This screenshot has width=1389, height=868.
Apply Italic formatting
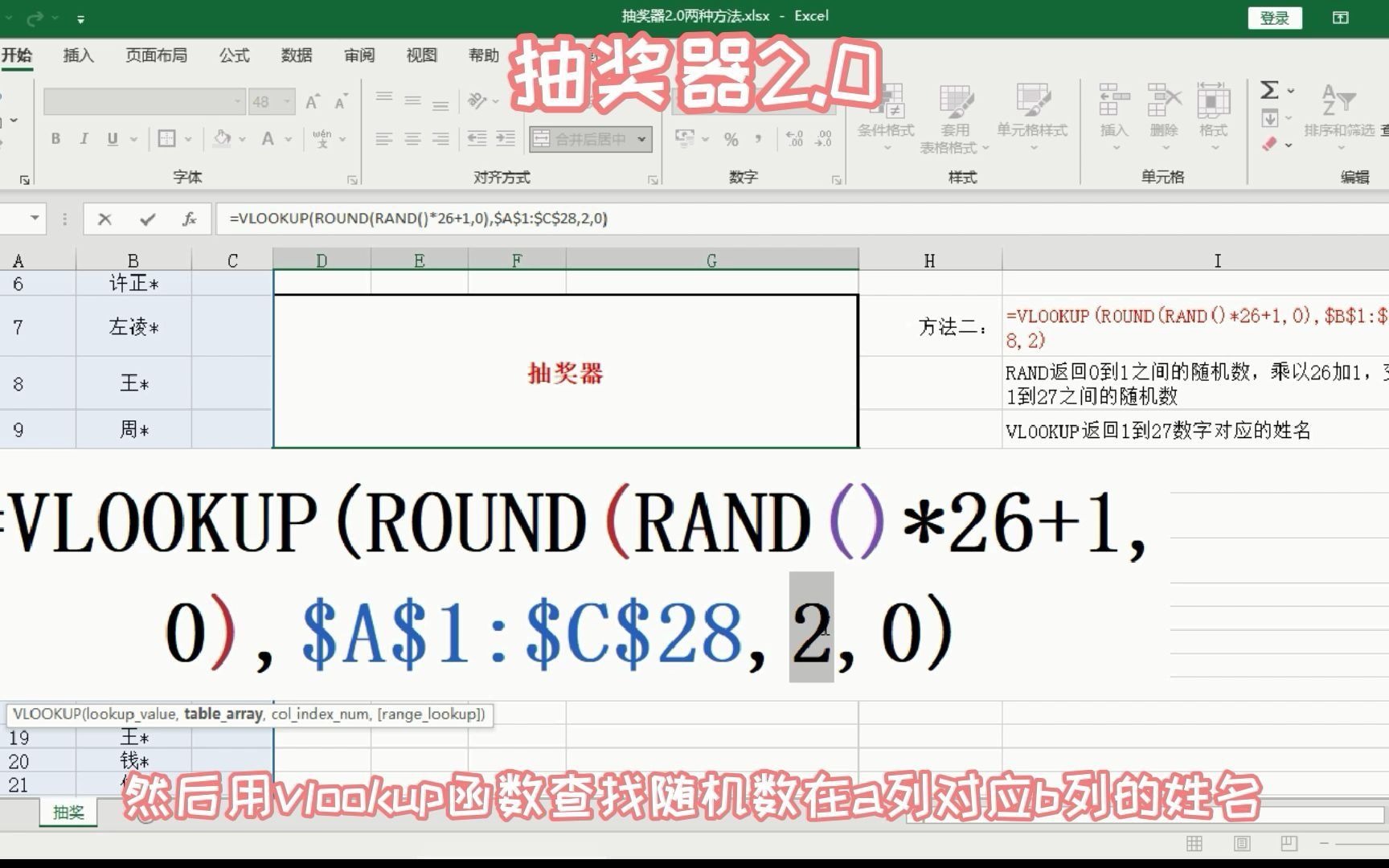[84, 138]
